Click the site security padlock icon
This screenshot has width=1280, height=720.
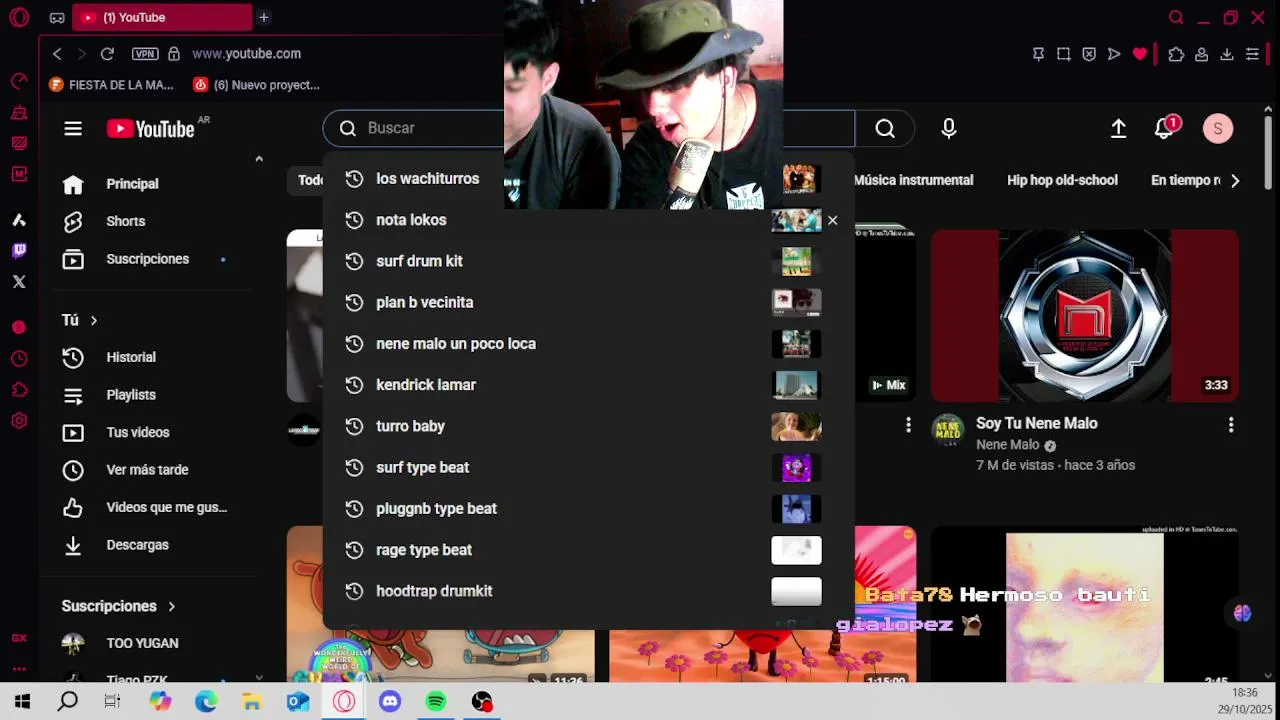174,54
